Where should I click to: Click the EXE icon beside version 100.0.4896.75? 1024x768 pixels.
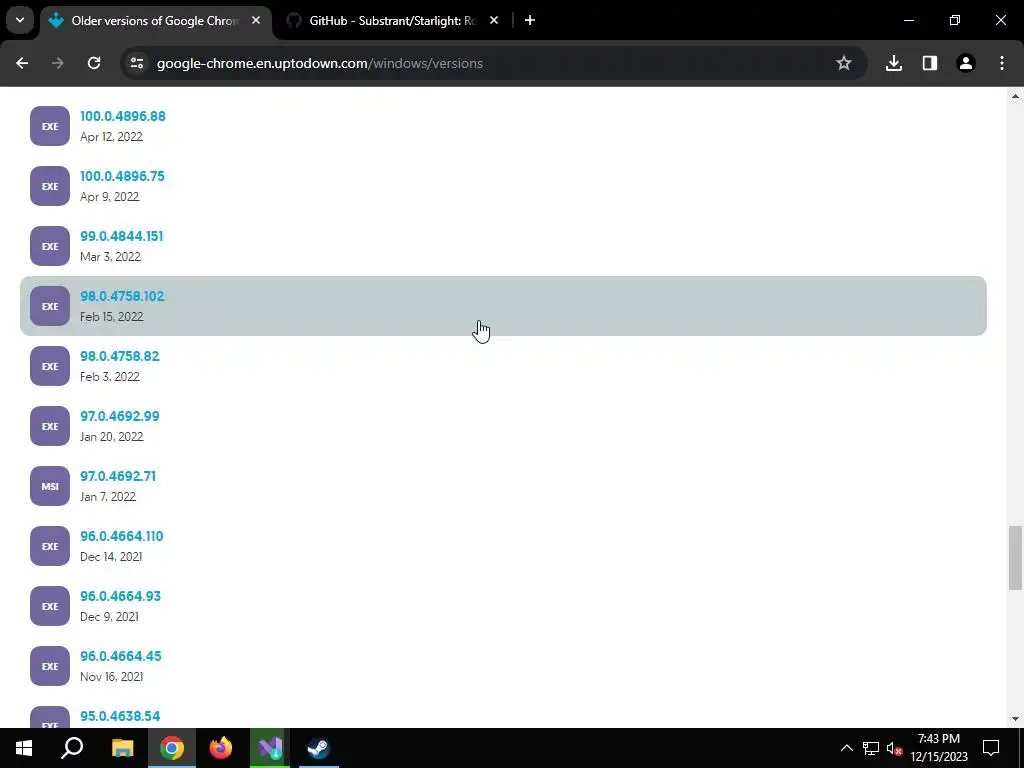(x=50, y=186)
